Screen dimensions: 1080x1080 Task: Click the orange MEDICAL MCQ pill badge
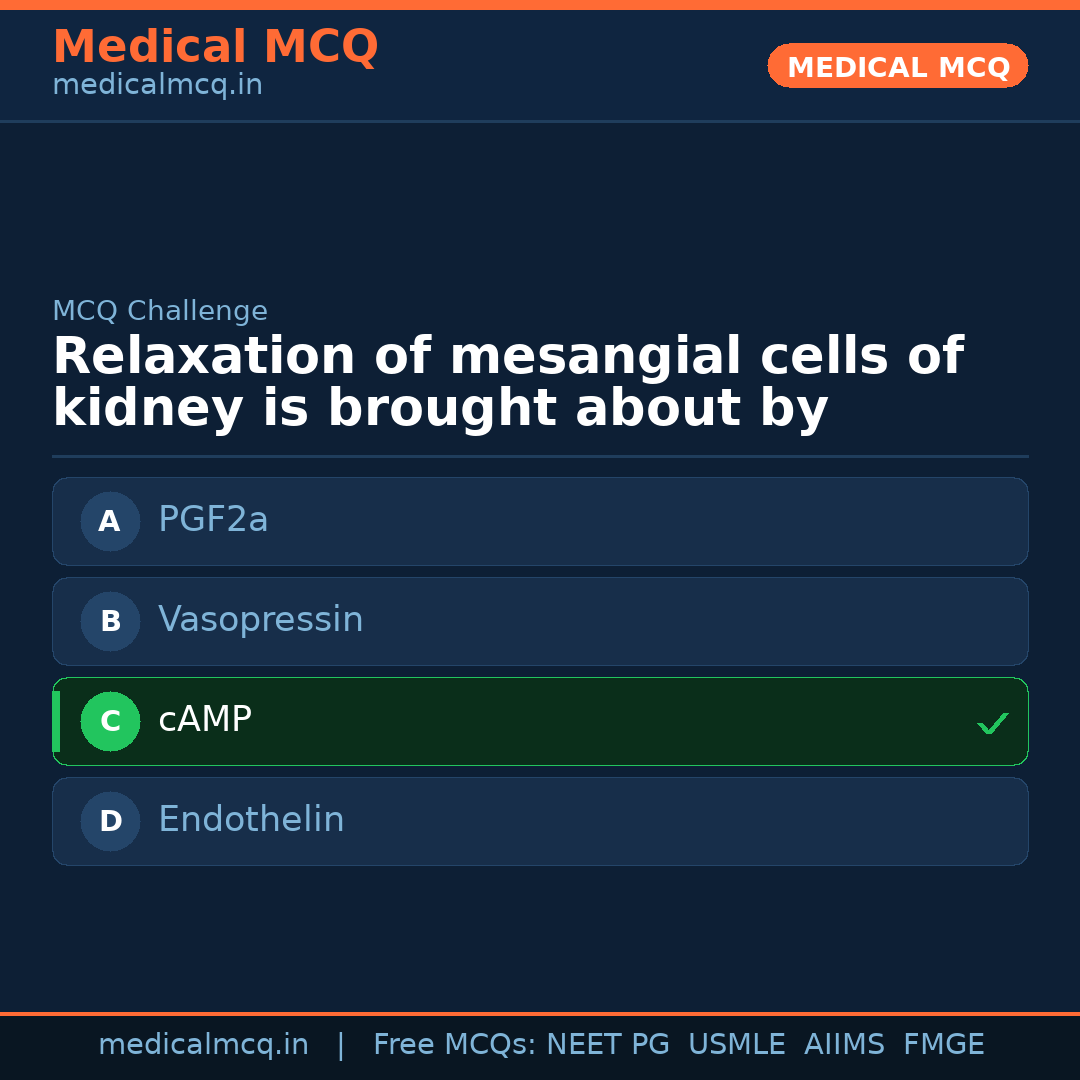(x=897, y=66)
